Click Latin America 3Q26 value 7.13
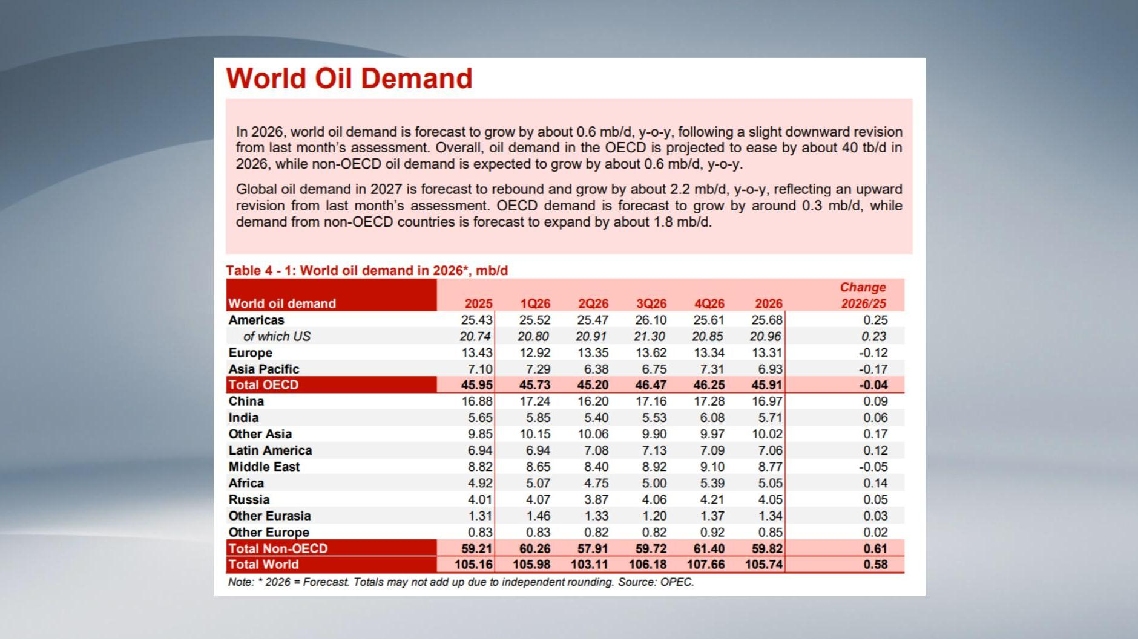The height and width of the screenshot is (639, 1138). pos(655,450)
